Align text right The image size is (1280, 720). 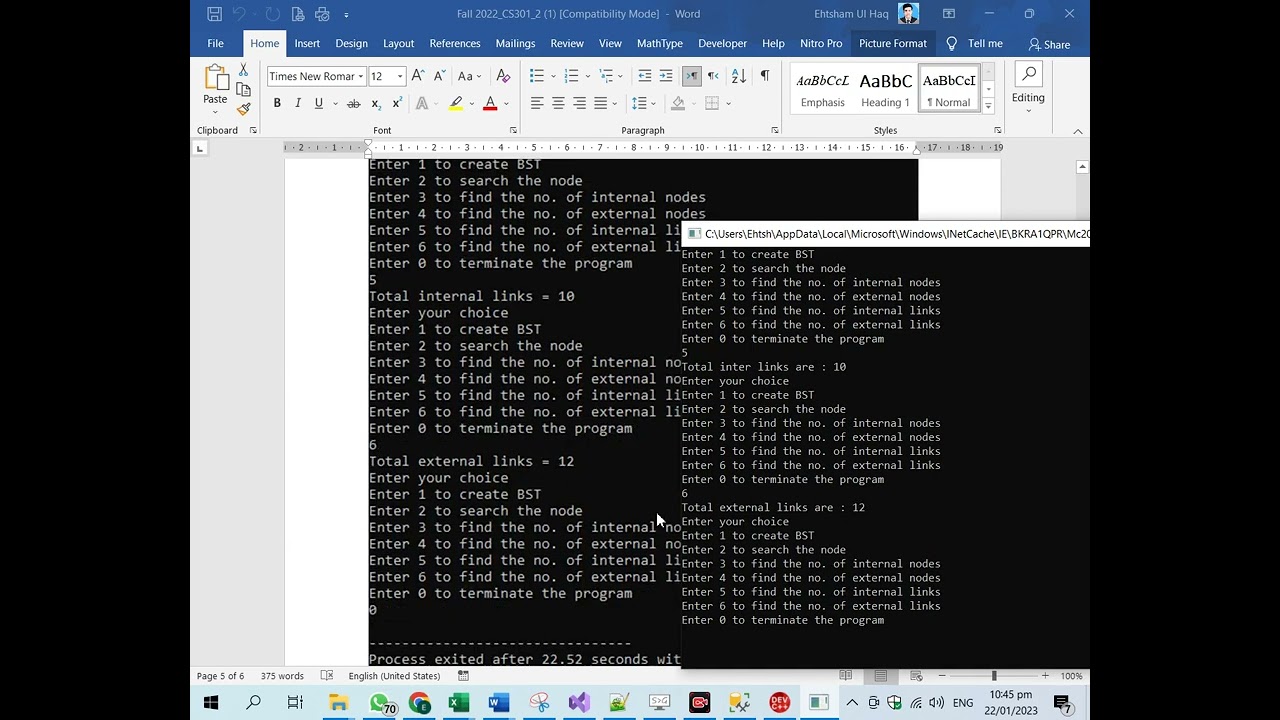[579, 104]
